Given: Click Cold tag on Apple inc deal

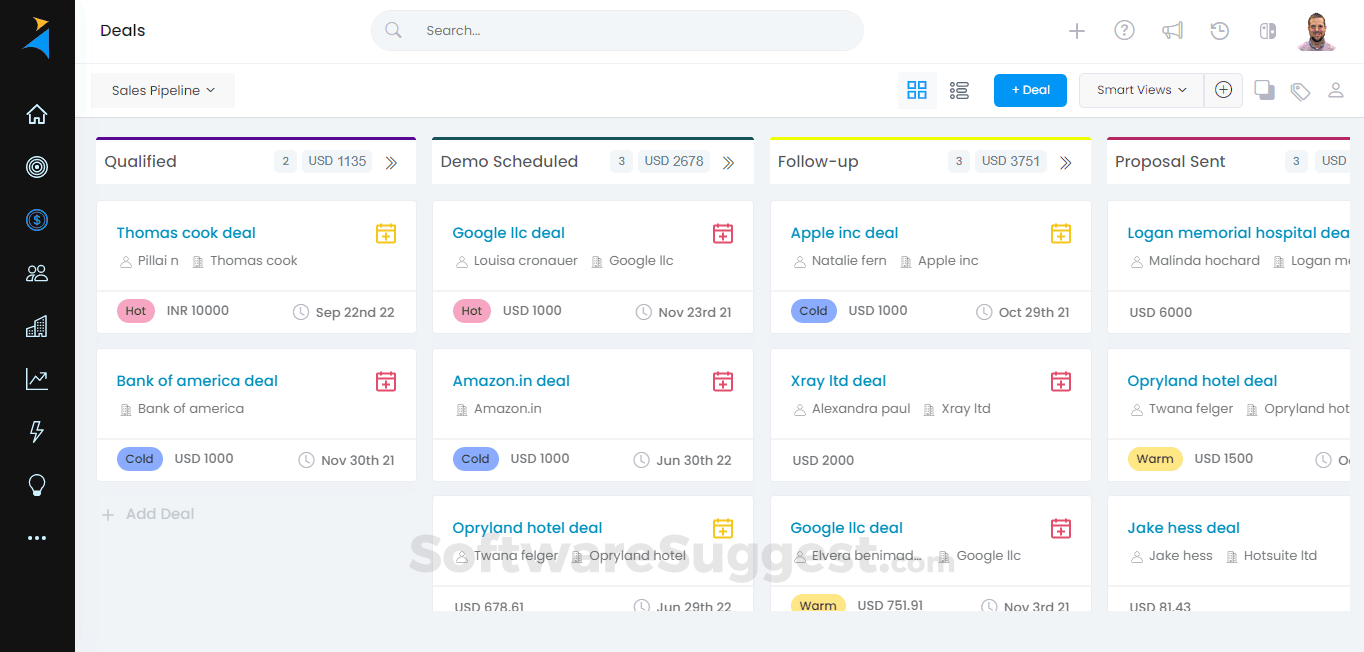Looking at the screenshot, I should tap(813, 311).
